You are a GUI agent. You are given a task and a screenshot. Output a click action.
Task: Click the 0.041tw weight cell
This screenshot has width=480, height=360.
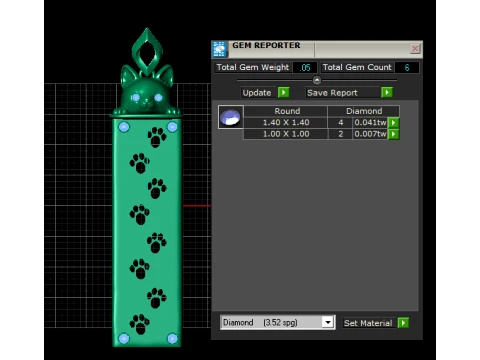370,123
